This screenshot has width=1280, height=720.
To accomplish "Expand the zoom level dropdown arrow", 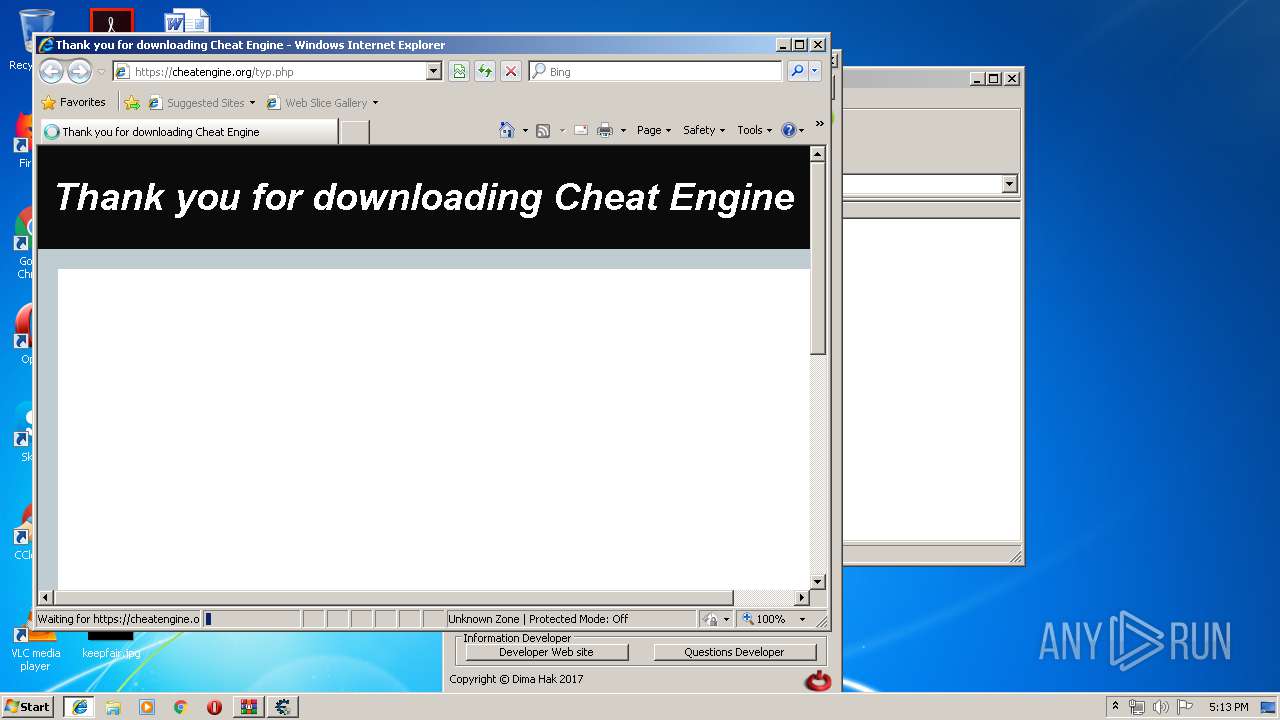I will tap(801, 619).
